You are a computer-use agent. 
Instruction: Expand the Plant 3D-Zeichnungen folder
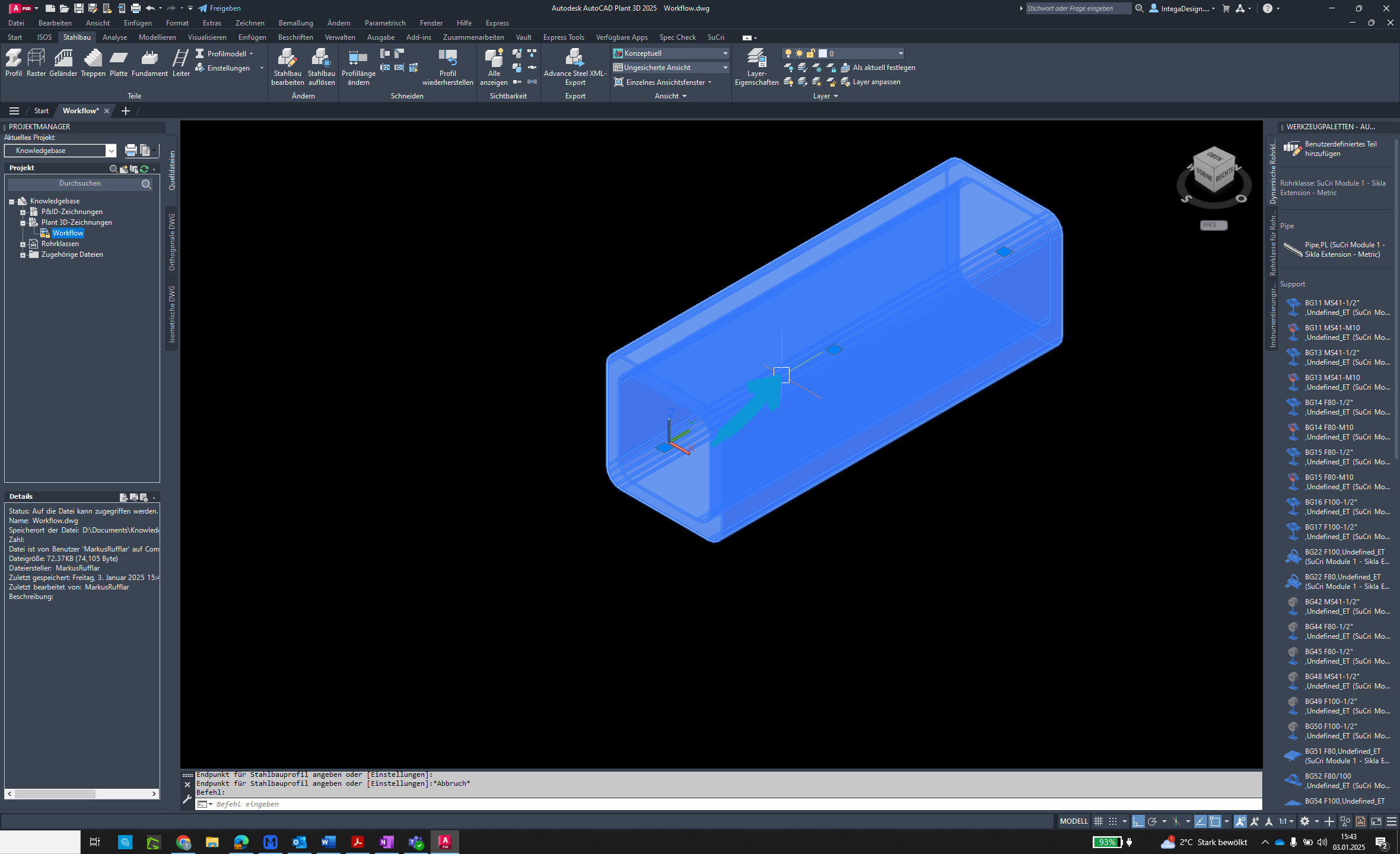[x=22, y=223]
